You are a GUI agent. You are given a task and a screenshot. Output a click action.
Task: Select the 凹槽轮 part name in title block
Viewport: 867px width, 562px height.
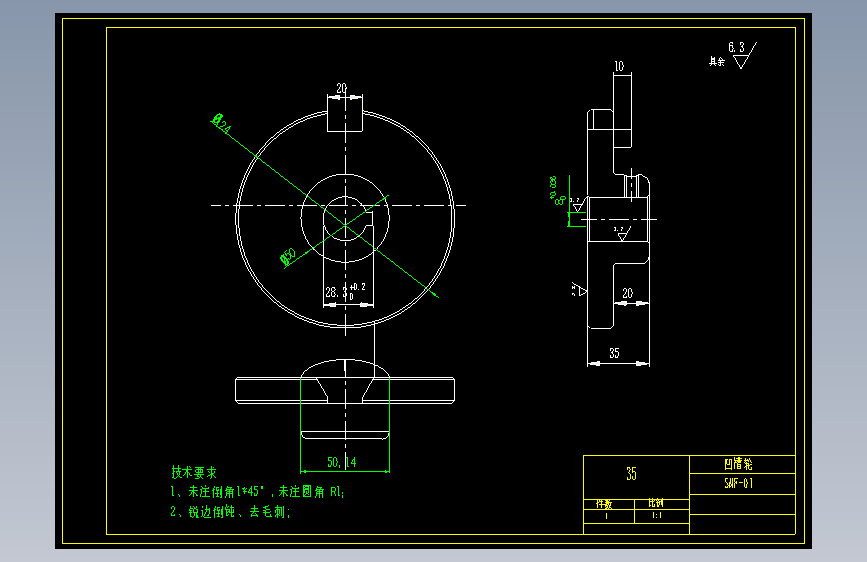tap(739, 464)
